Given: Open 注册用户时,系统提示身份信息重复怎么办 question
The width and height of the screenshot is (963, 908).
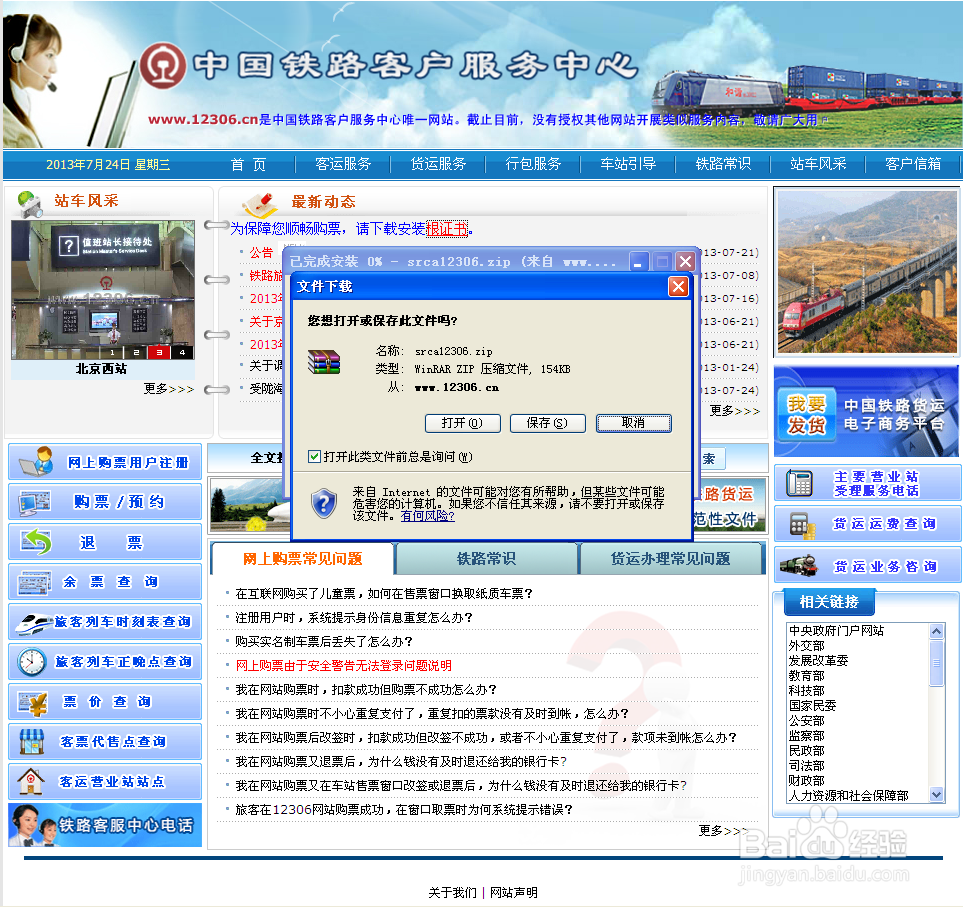Looking at the screenshot, I should [x=354, y=617].
